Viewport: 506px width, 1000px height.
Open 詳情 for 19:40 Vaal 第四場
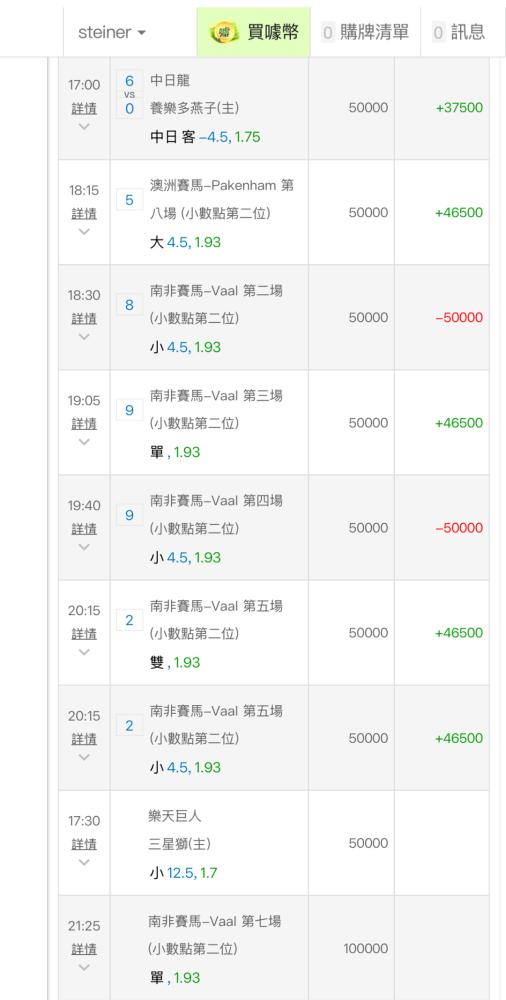click(x=84, y=529)
